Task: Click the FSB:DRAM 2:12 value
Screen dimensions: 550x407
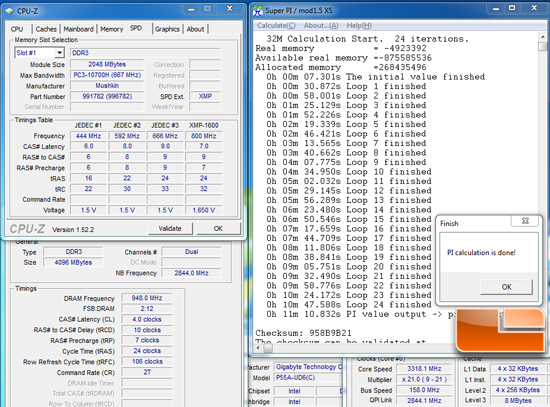Action: click(x=147, y=309)
